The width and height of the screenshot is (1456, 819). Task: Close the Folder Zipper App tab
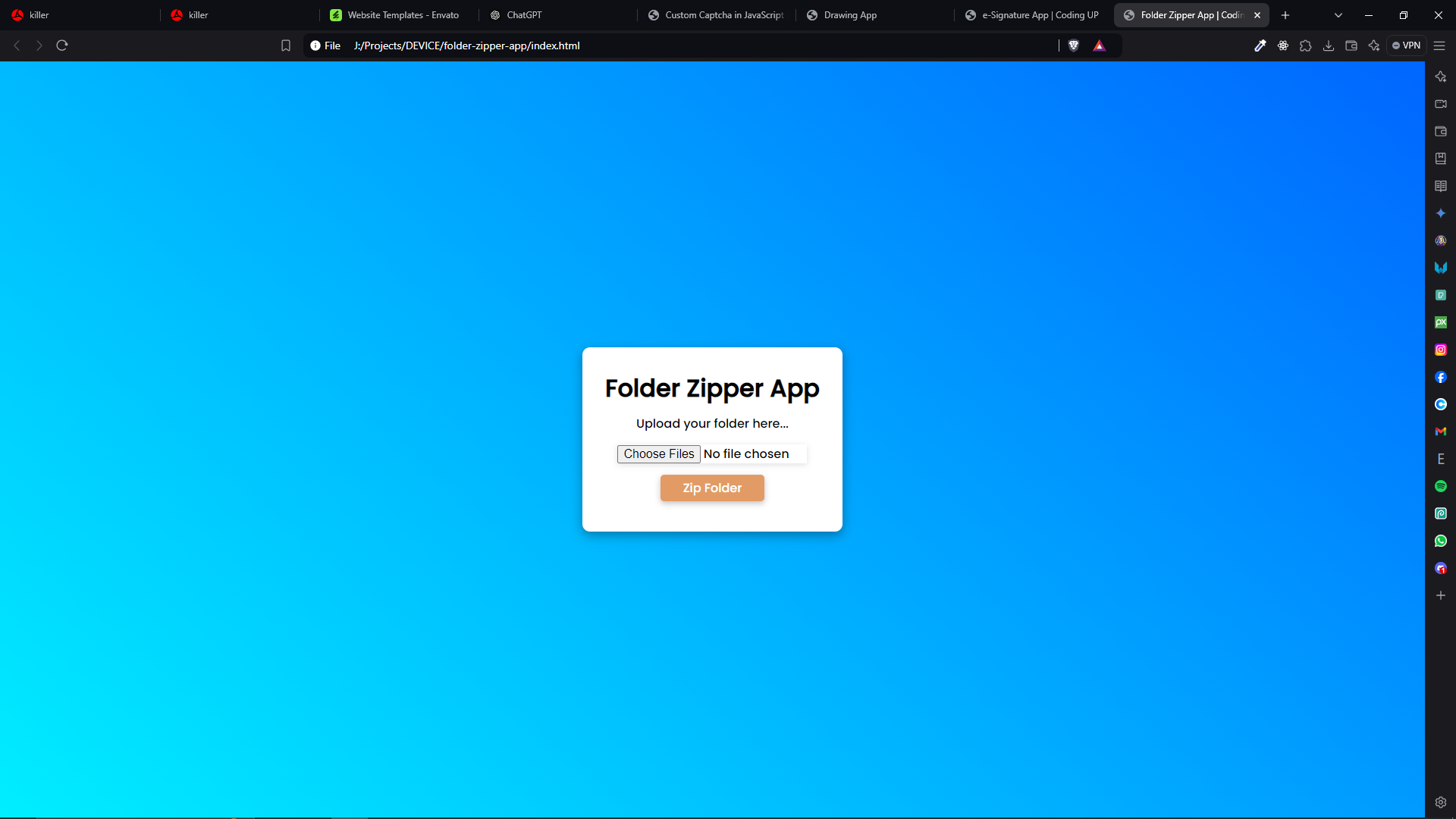click(1257, 15)
